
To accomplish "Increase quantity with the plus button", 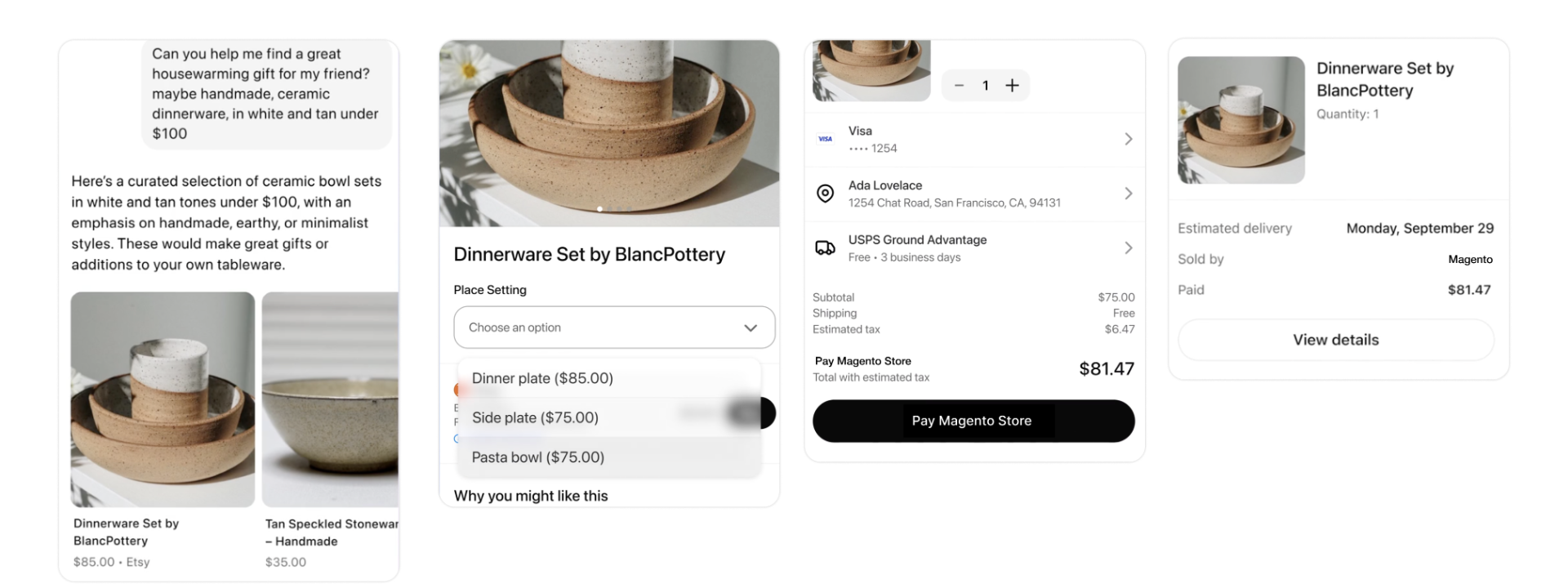I will [1012, 86].
